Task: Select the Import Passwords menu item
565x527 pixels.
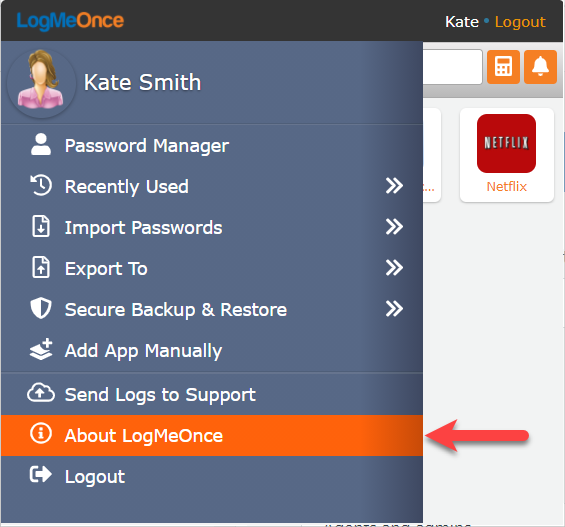Action: [212, 227]
